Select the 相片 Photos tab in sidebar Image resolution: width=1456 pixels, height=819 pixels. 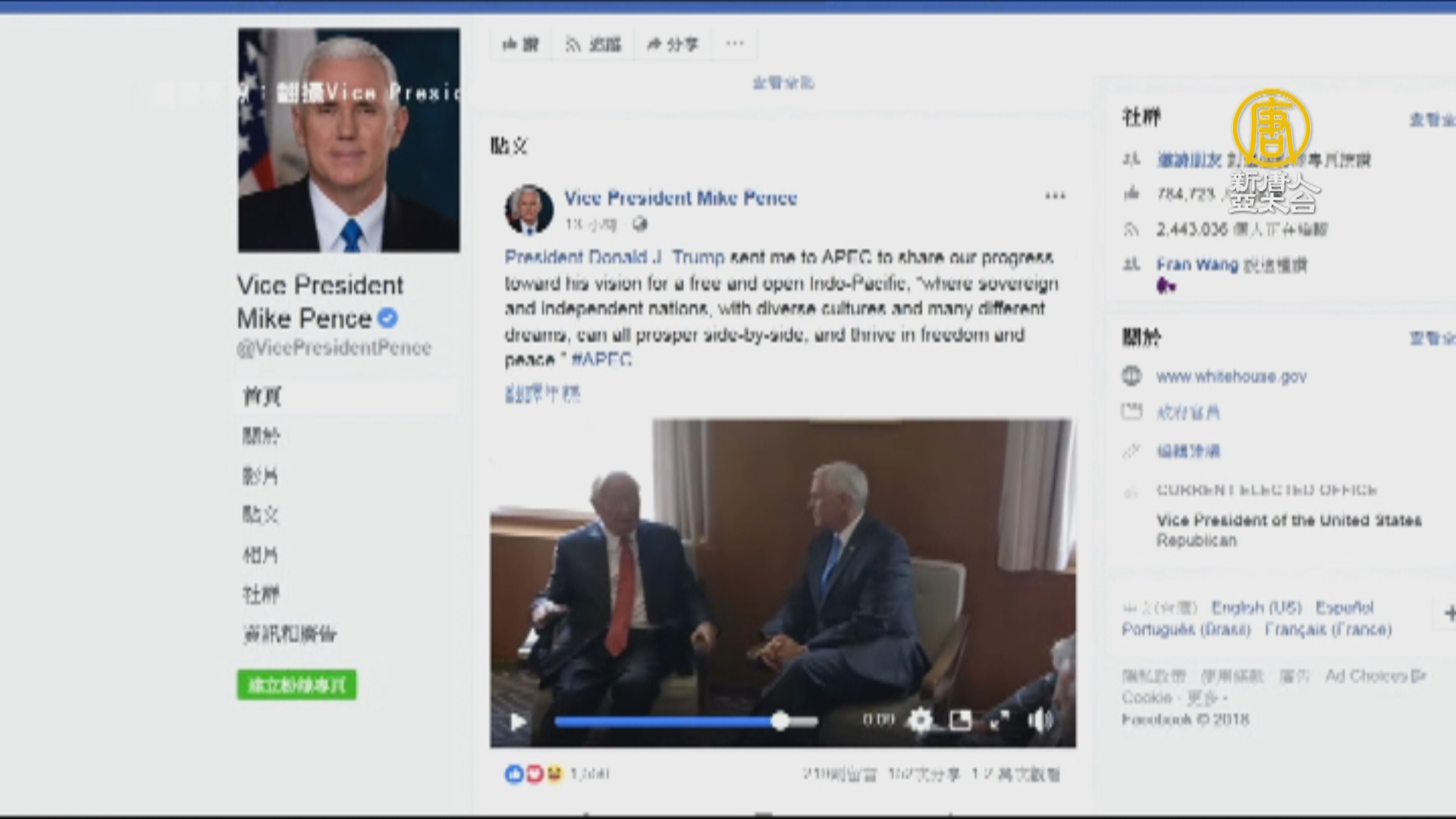[x=260, y=554]
